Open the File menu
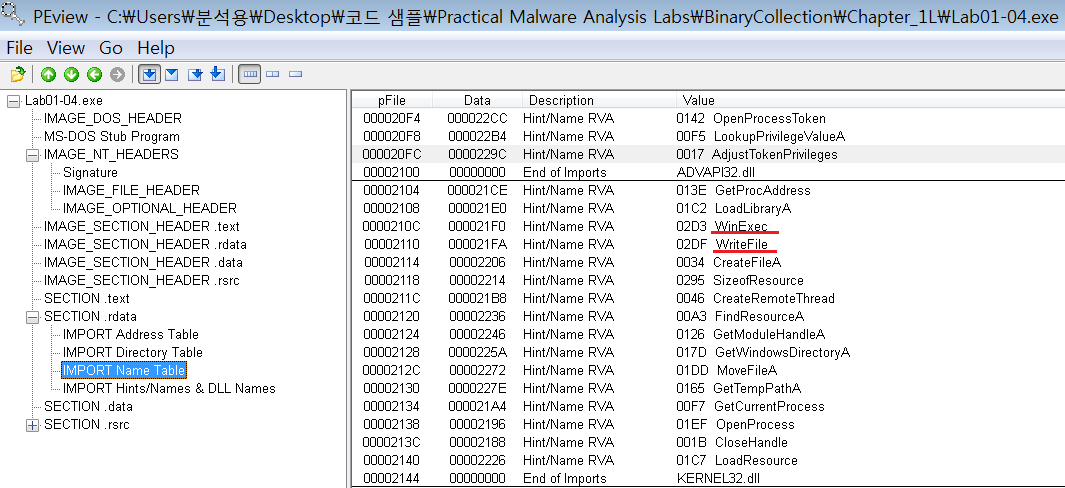 click(20, 48)
